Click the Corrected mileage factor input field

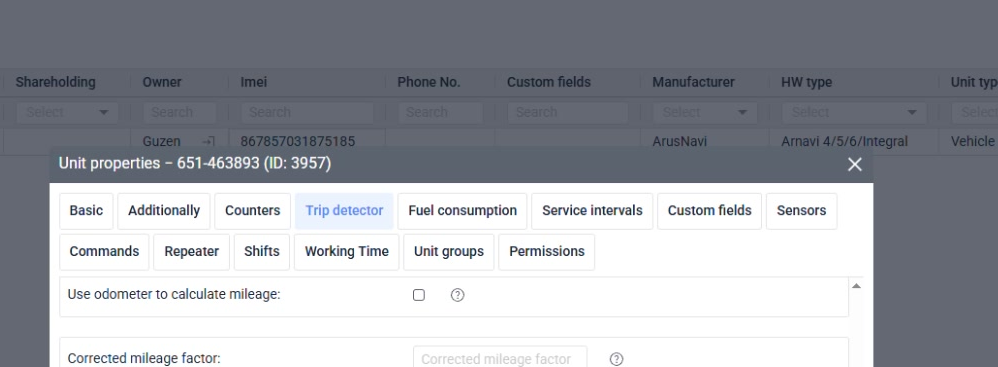[500, 357]
